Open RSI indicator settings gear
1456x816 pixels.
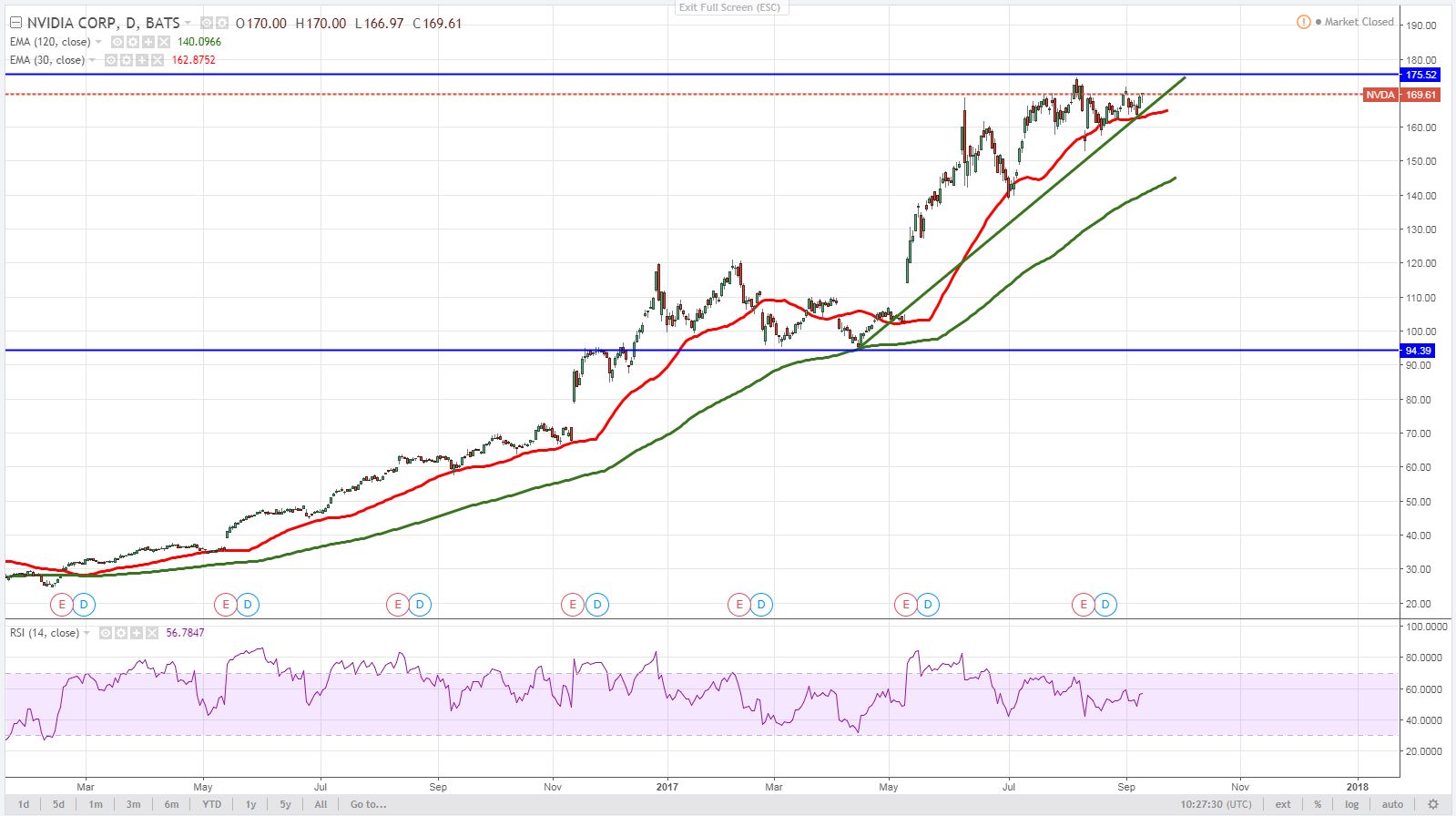[121, 633]
